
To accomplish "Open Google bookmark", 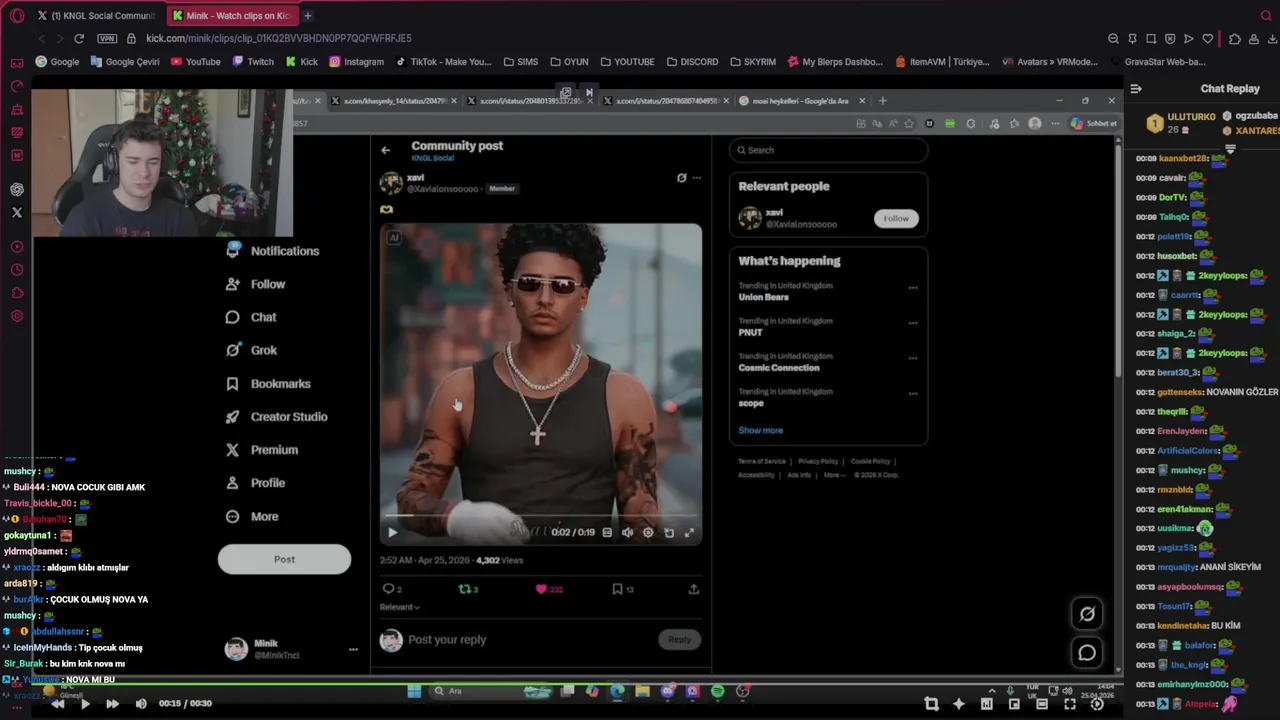I will pyautogui.click(x=57, y=61).
